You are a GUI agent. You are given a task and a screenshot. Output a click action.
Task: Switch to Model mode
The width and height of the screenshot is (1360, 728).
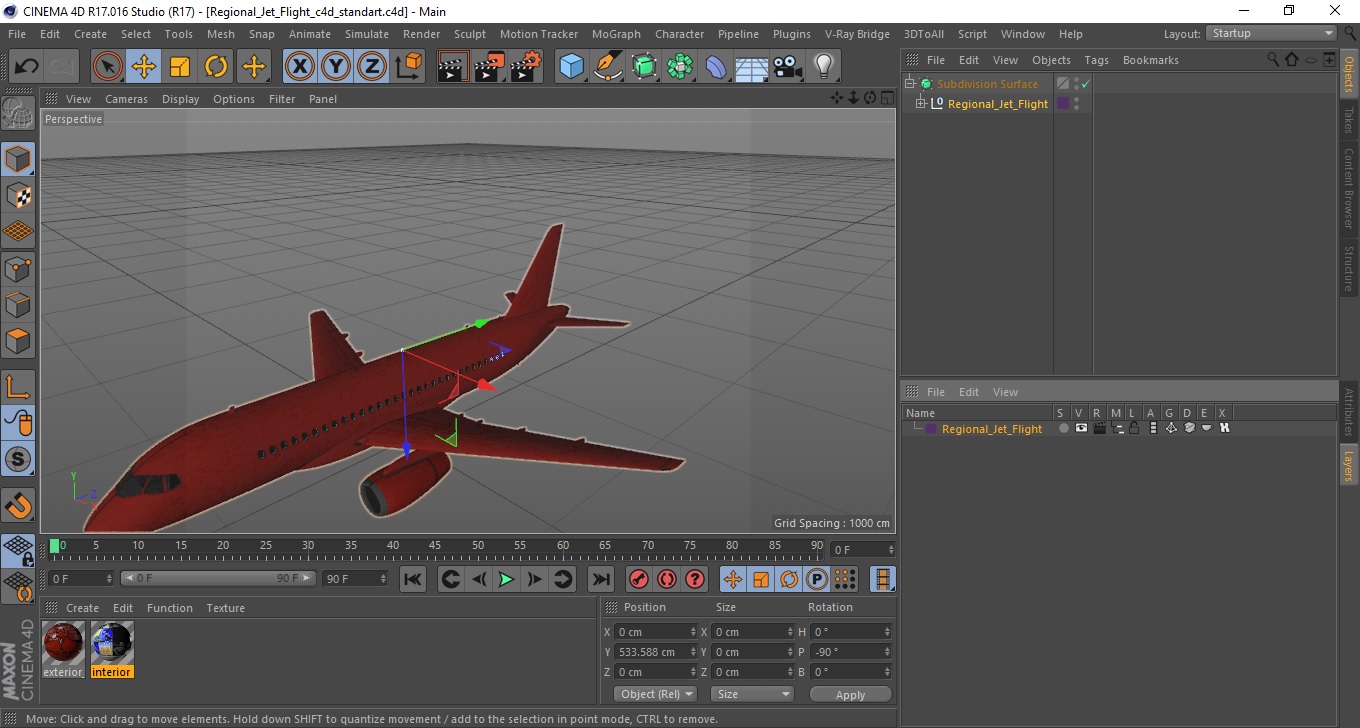[18, 159]
